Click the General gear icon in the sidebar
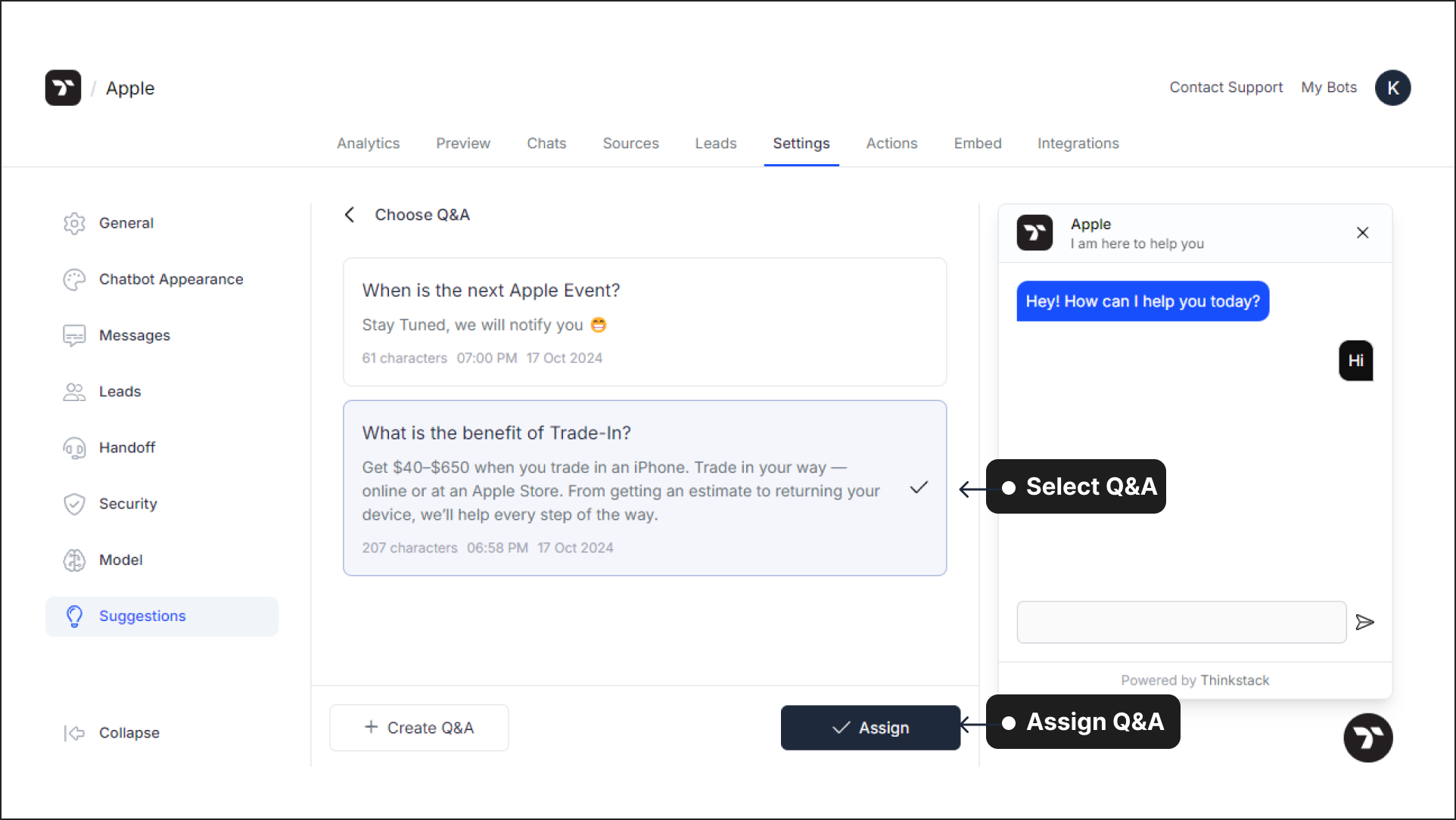Screen dimensions: 1456x820 (x=74, y=223)
